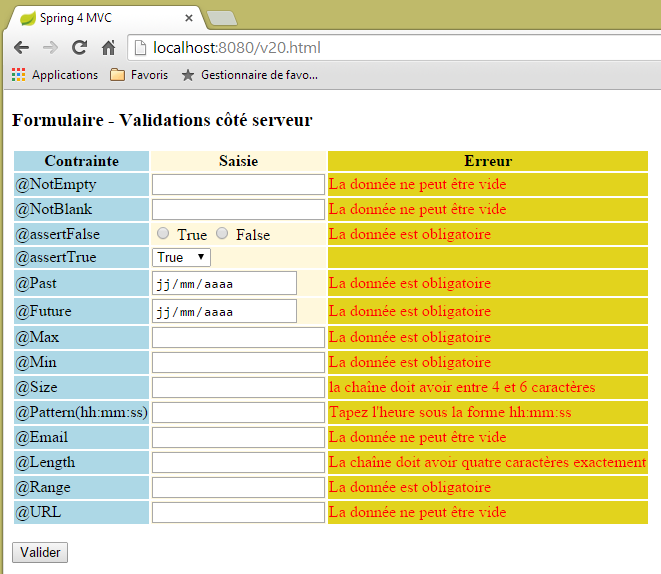
Task: Focus the @URL text field
Action: click(x=238, y=513)
